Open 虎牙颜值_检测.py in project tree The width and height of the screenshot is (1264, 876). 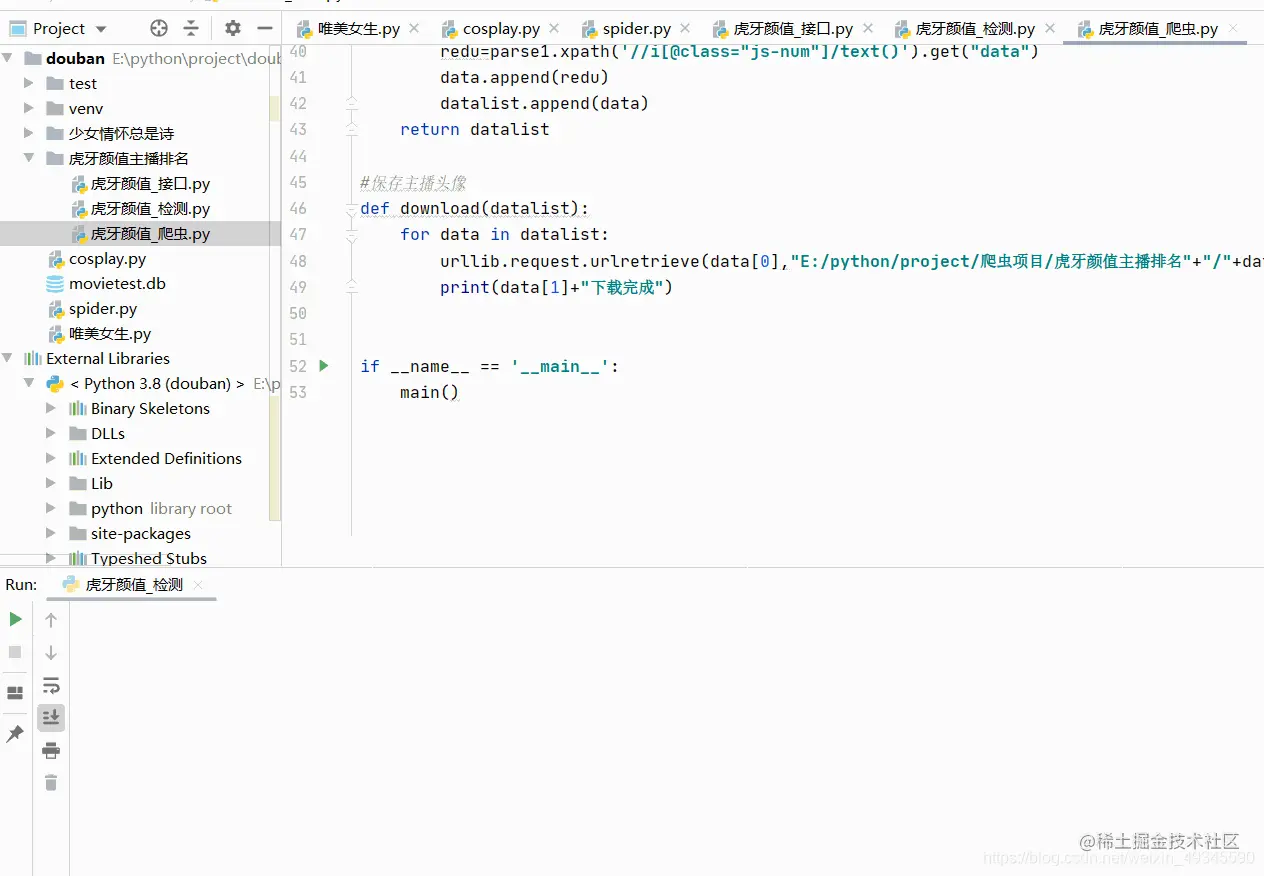(x=140, y=209)
